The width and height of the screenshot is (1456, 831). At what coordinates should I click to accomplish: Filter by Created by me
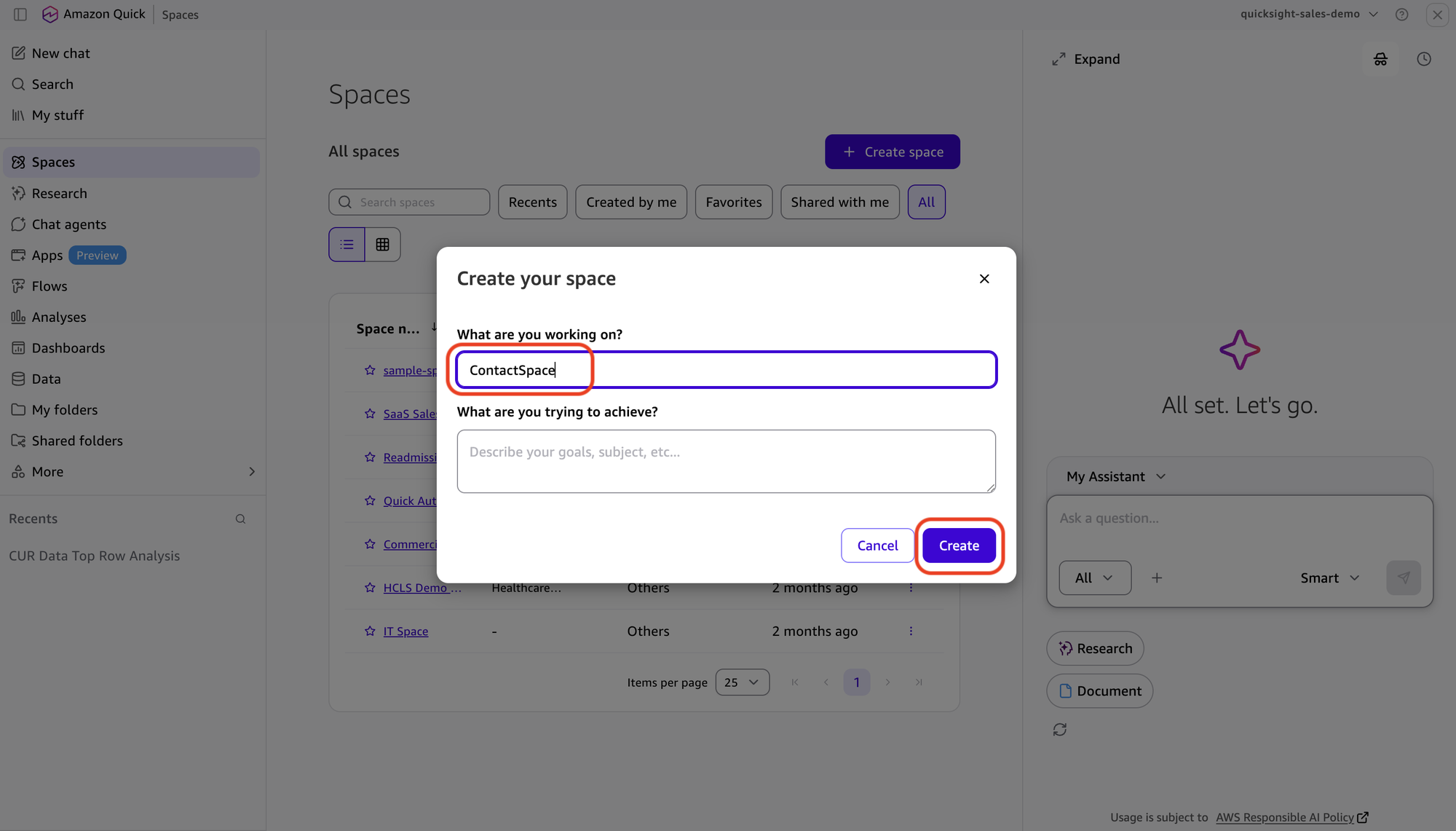coord(631,202)
